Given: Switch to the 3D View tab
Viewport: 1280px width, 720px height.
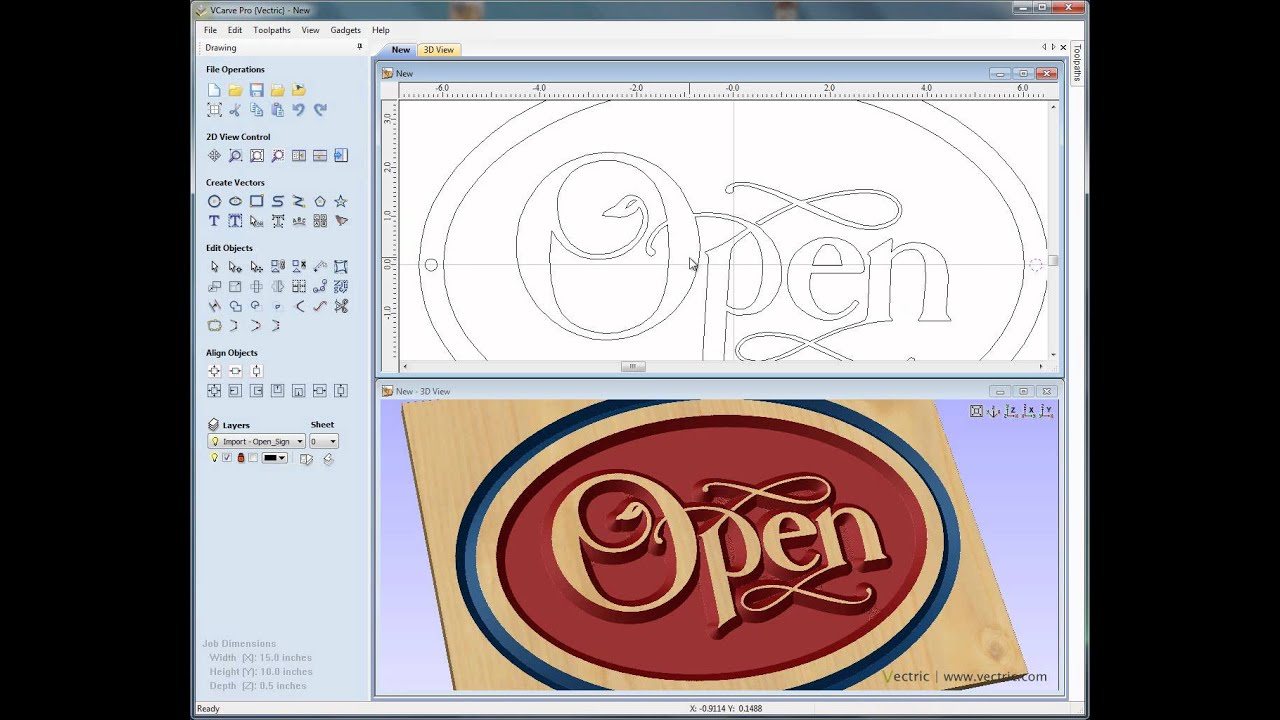Looking at the screenshot, I should (438, 50).
